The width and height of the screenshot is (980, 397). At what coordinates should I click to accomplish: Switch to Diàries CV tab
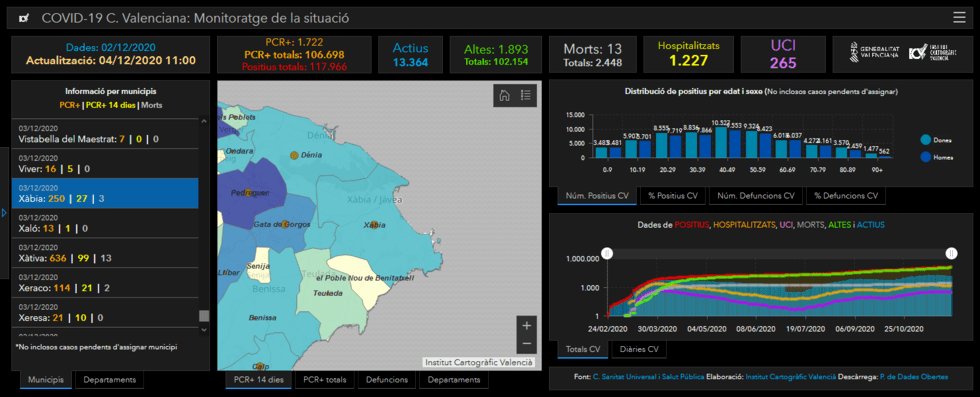pyautogui.click(x=639, y=349)
